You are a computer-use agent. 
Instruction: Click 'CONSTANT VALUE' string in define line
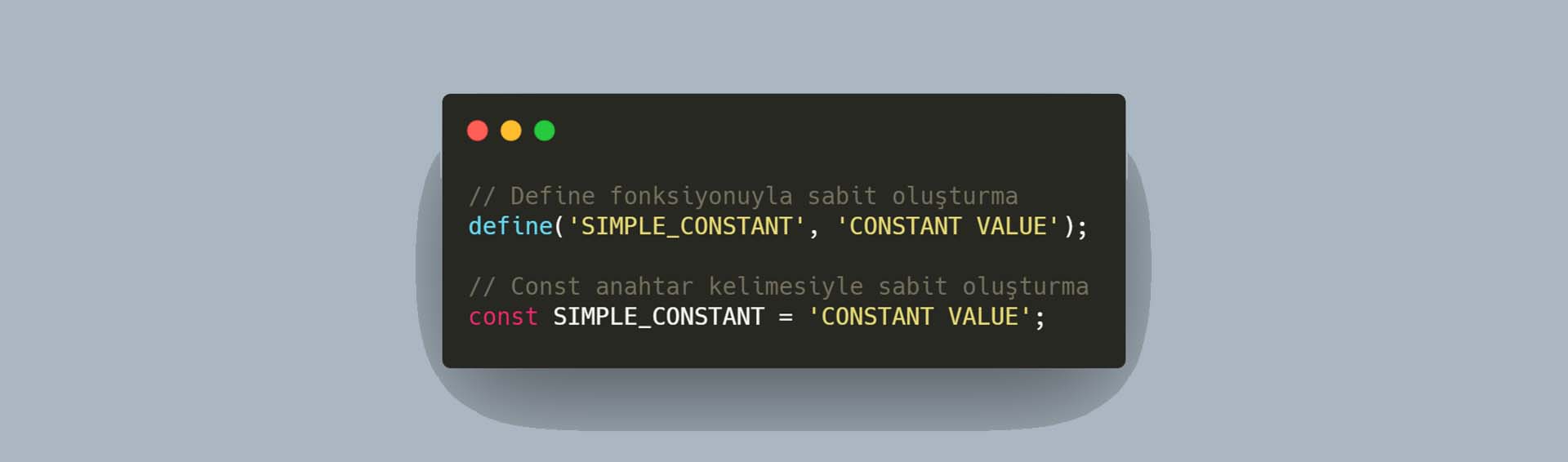[x=948, y=226]
